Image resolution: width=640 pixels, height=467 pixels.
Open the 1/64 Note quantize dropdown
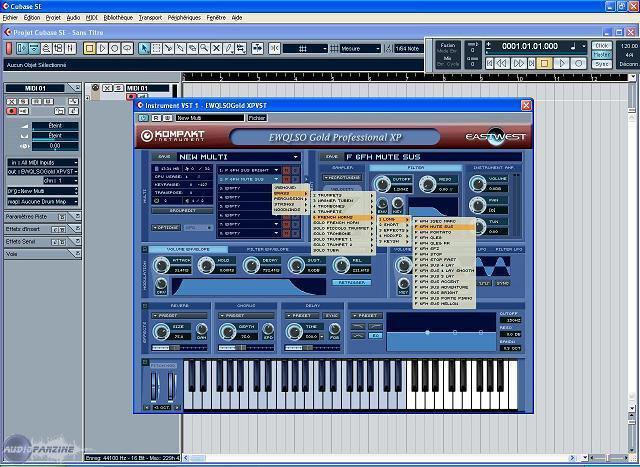pos(409,49)
